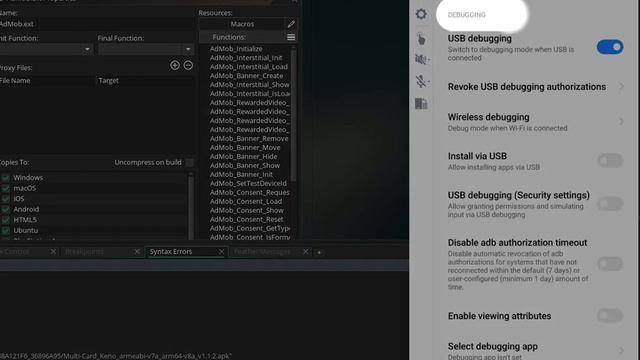Screen dimensions: 640x360
Task: Select the touch pointer icon in sidebar
Action: pos(421,39)
